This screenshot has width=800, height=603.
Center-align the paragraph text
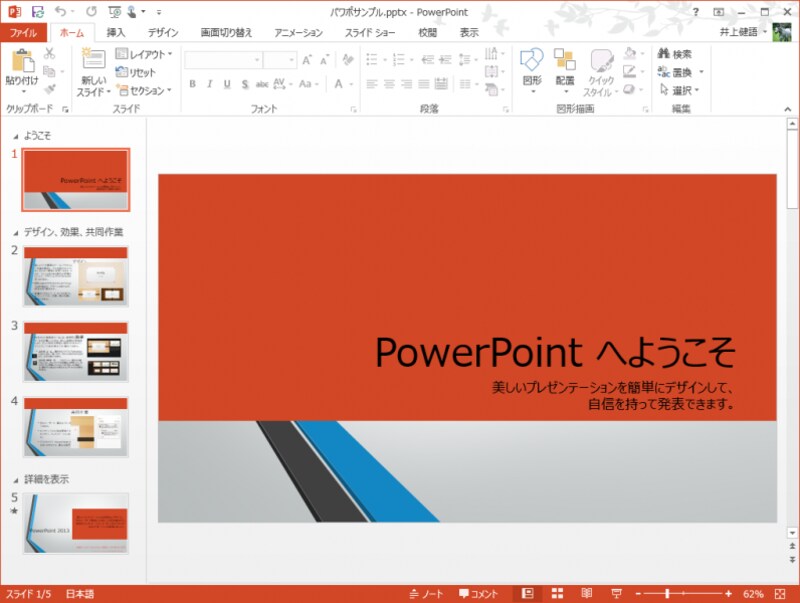click(388, 84)
